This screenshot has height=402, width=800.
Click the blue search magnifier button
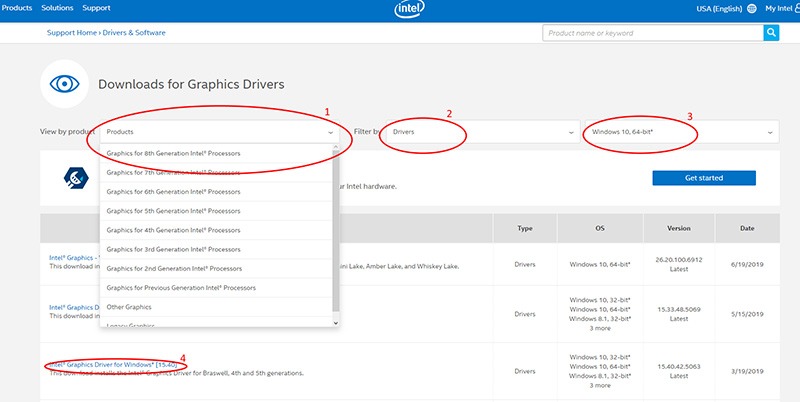tap(771, 33)
